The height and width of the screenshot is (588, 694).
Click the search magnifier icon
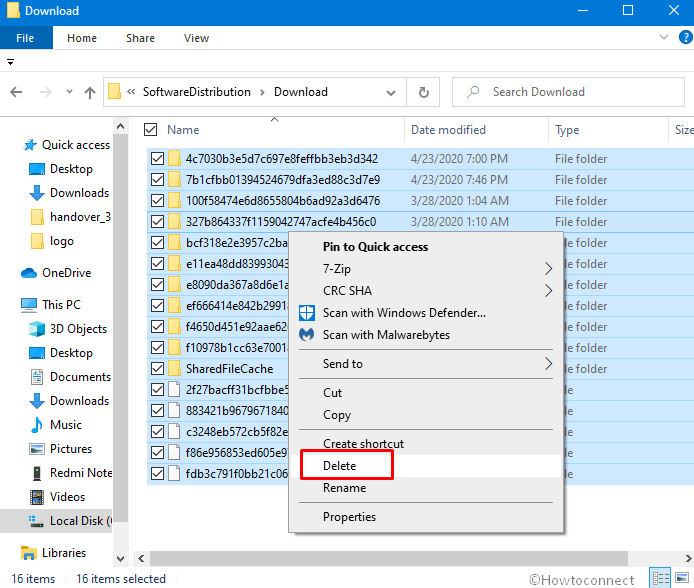point(473,92)
